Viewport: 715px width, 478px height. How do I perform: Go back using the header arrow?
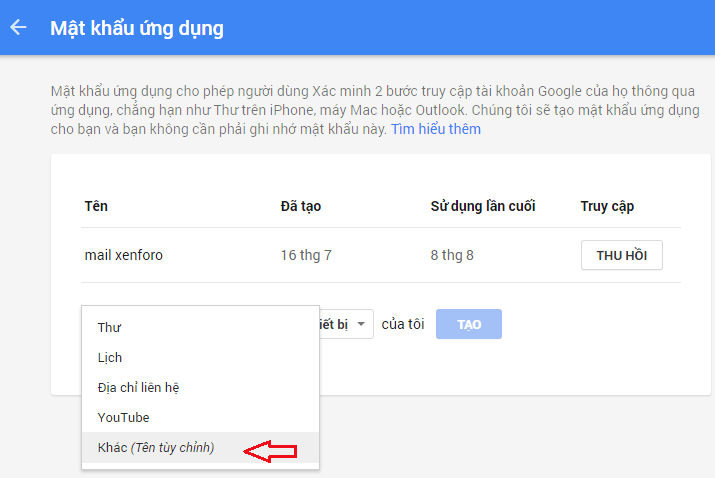[18, 27]
